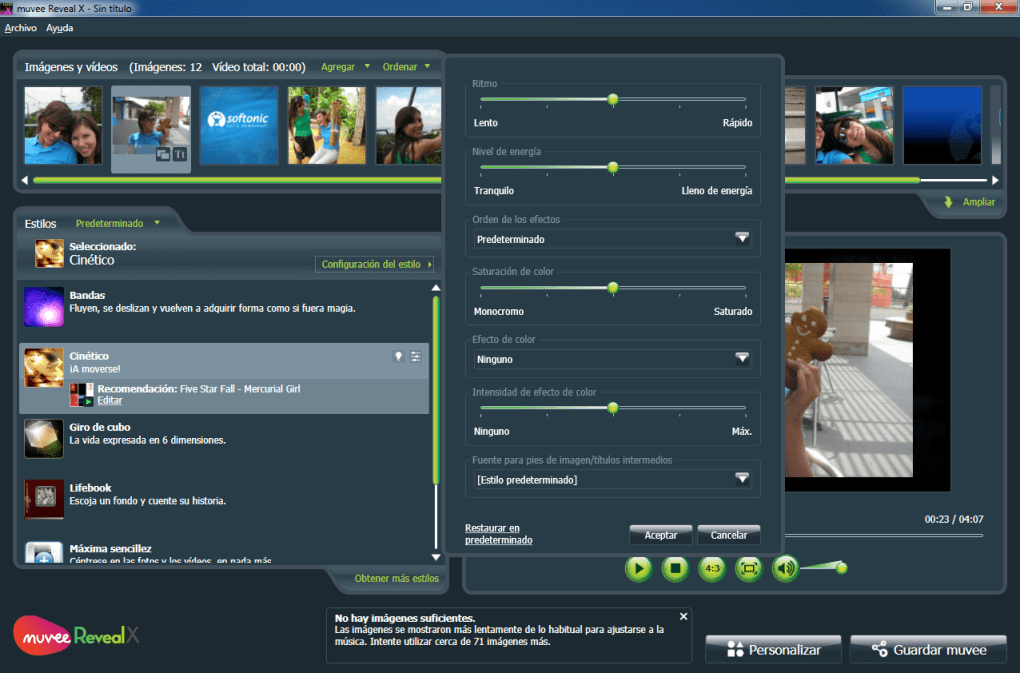Click the caption T icon on second thumbnail
Viewport: 1020px width, 673px height.
click(x=180, y=154)
